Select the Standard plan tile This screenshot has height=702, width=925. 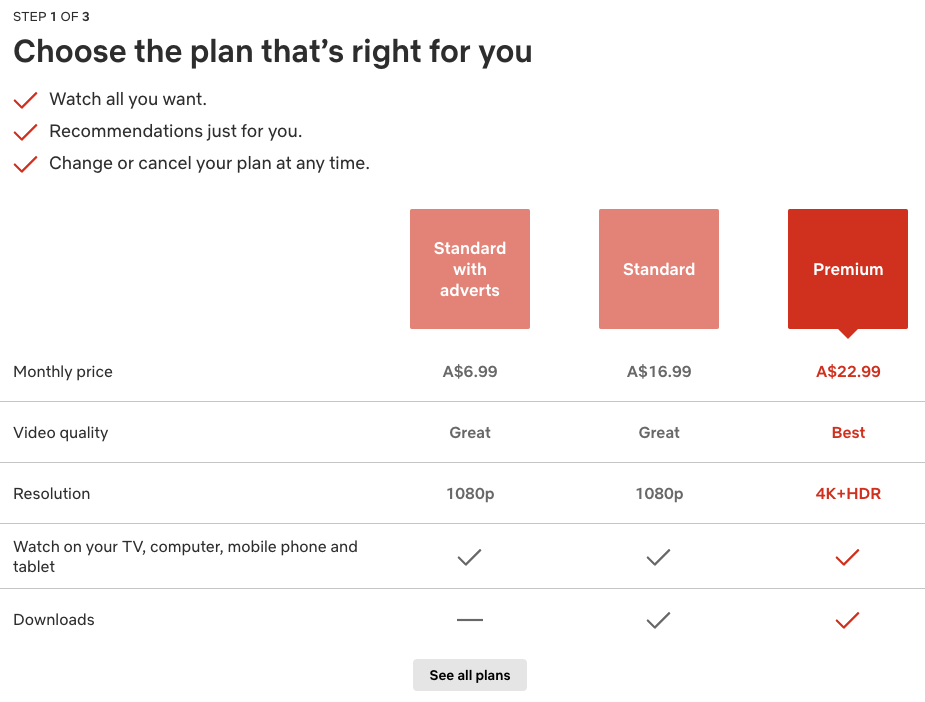[x=659, y=269]
